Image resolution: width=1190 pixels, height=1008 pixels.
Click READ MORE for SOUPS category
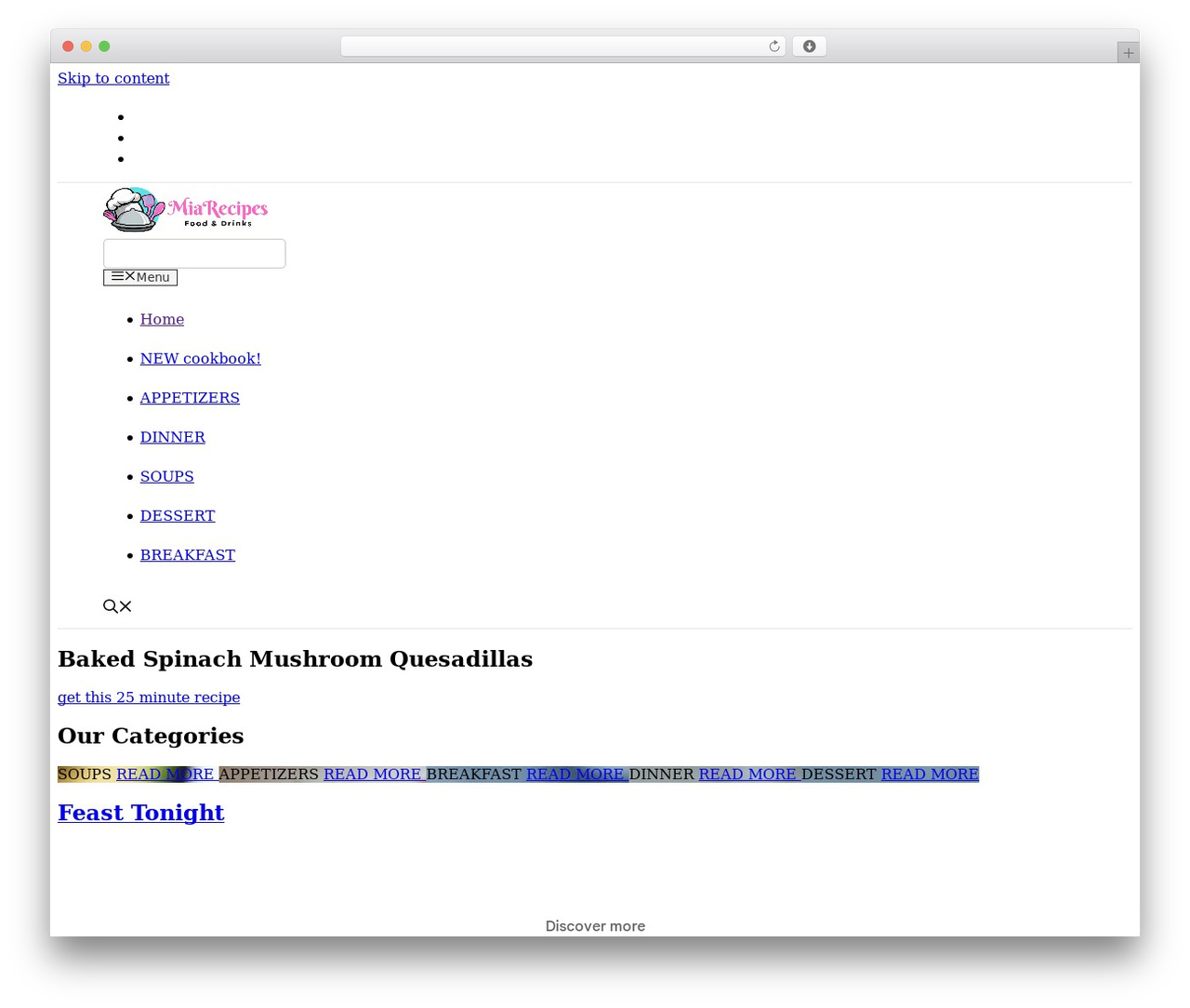coord(165,774)
